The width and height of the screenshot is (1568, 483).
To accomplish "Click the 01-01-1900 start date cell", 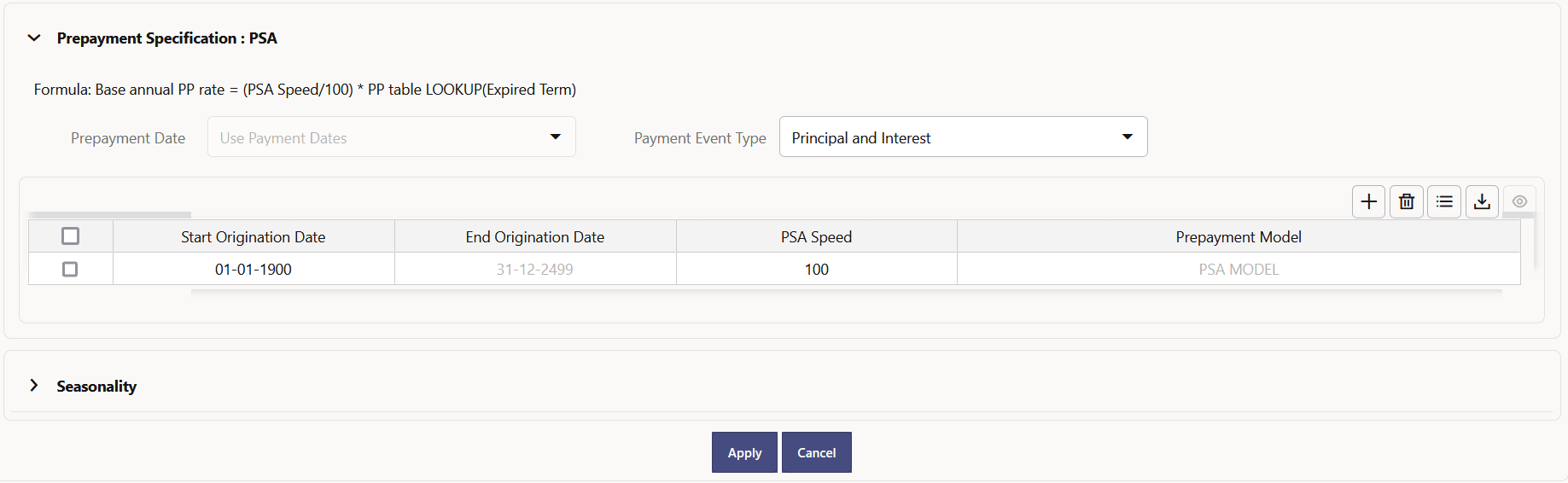I will coord(254,270).
